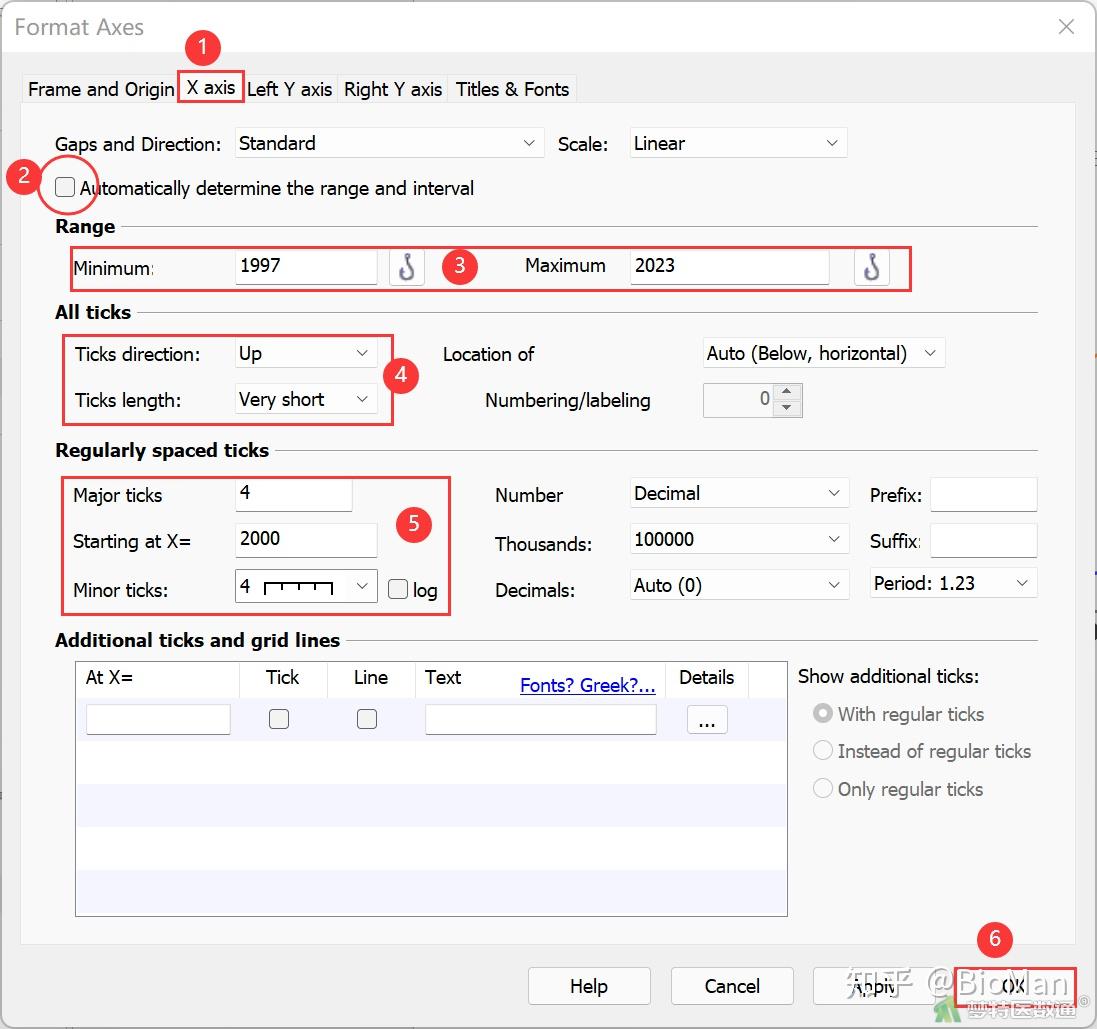Check the Tick box for additional ticks
The height and width of the screenshot is (1029, 1097).
point(279,719)
